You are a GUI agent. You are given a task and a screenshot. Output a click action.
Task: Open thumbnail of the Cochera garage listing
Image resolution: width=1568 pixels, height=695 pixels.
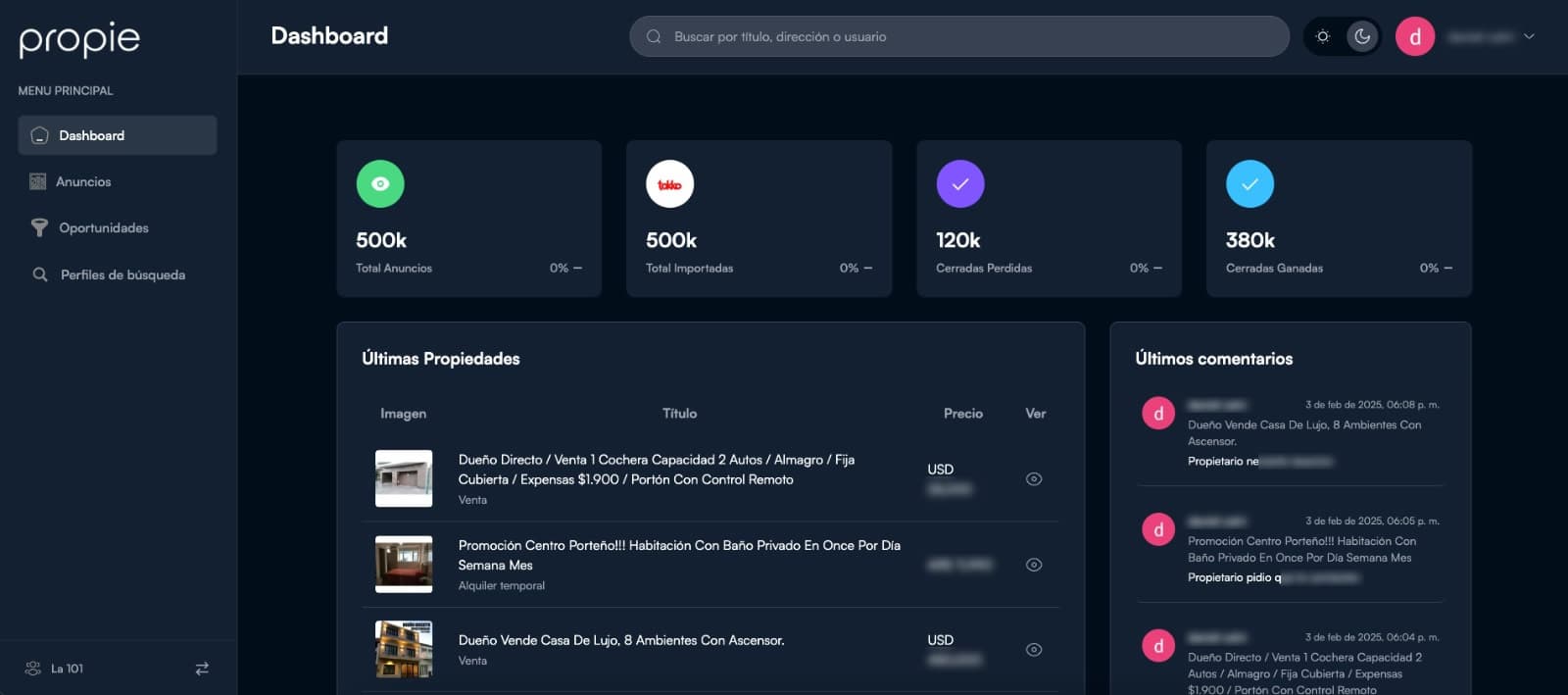[404, 478]
